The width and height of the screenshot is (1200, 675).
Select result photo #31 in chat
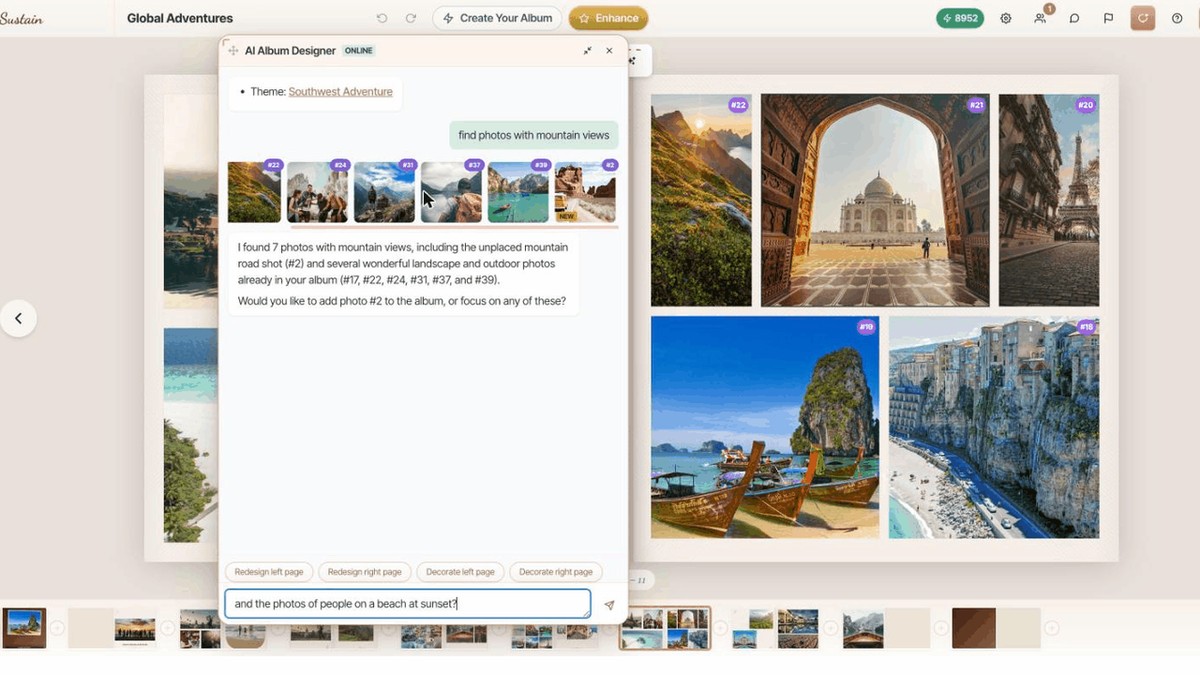385,192
